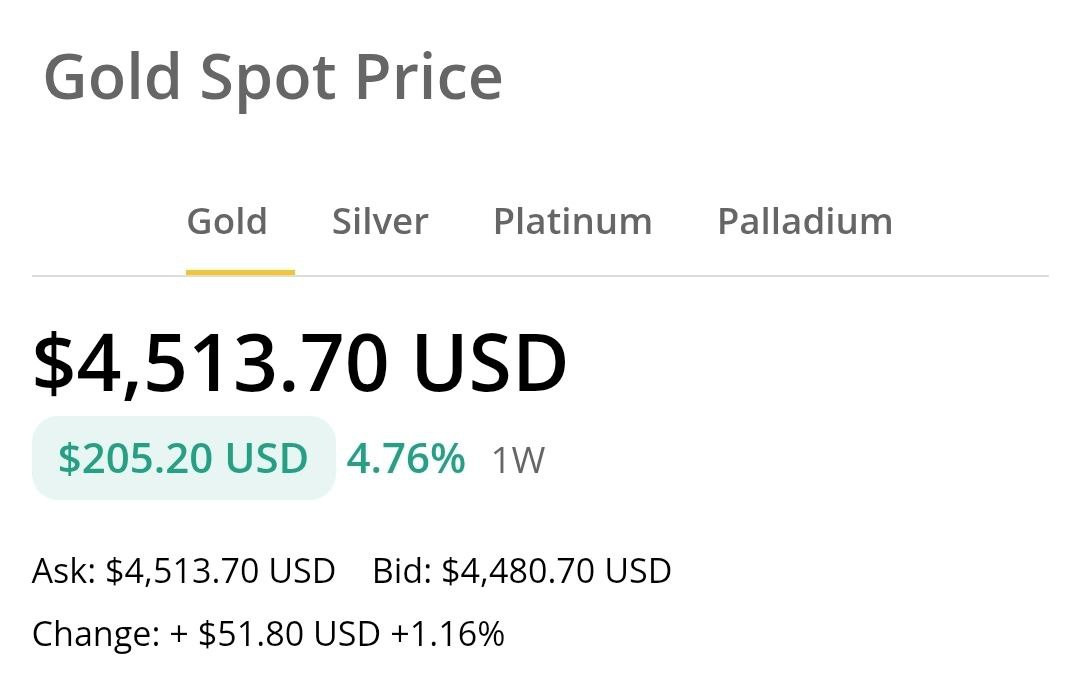Click the Change label
Image resolution: width=1079 pixels, height=685 pixels.
(x=94, y=634)
